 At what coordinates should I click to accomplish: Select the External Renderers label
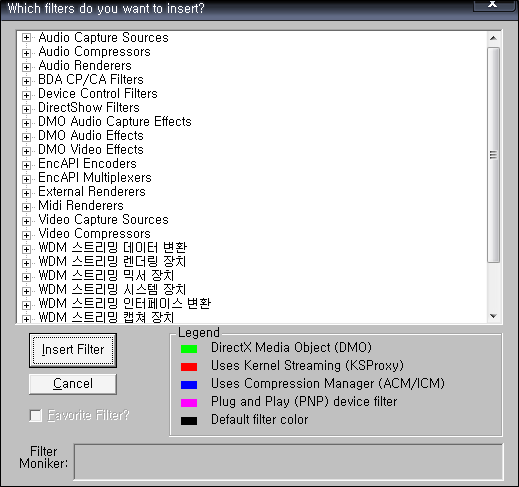pos(92,191)
